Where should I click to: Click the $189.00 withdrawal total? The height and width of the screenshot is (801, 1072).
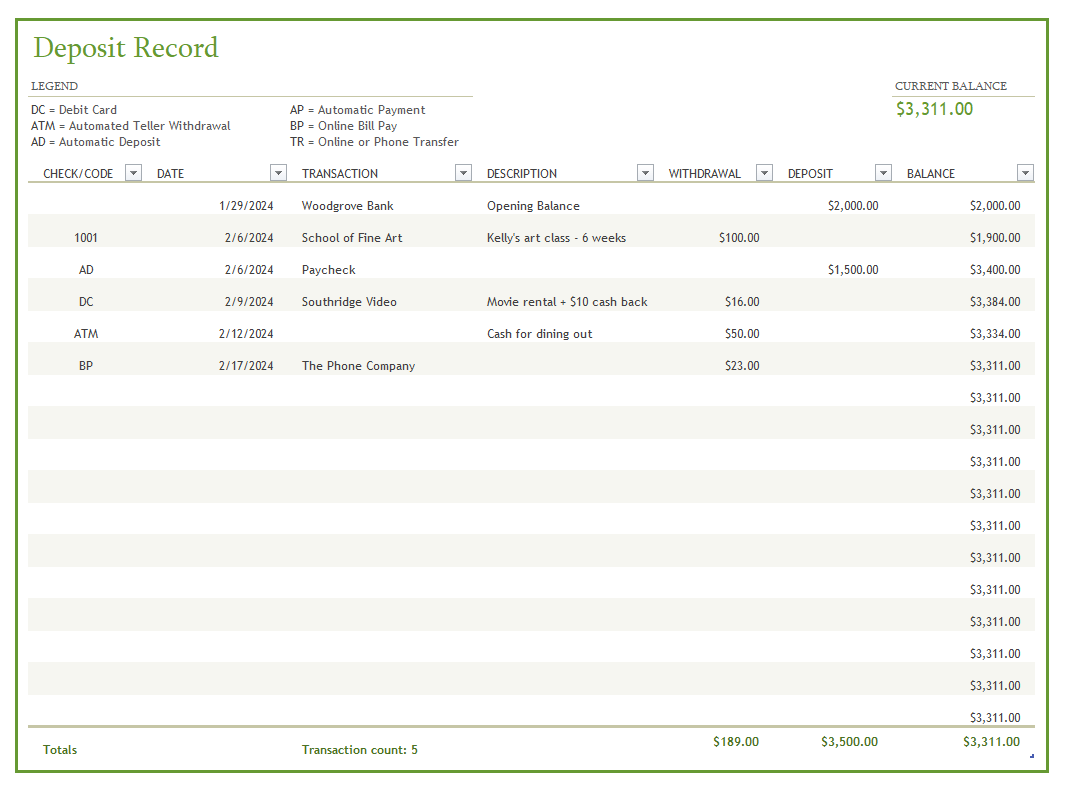point(737,742)
